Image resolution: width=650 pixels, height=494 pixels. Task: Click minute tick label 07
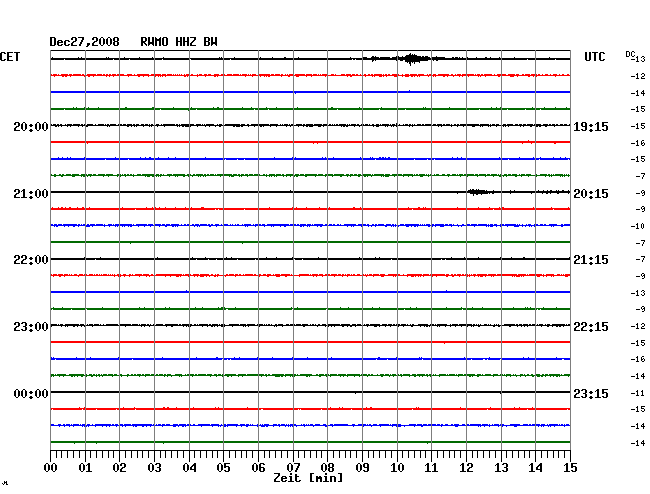coord(293,468)
